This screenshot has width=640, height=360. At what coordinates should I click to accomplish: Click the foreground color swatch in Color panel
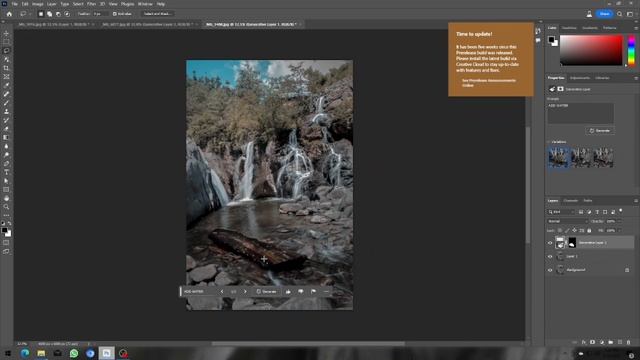tap(551, 40)
